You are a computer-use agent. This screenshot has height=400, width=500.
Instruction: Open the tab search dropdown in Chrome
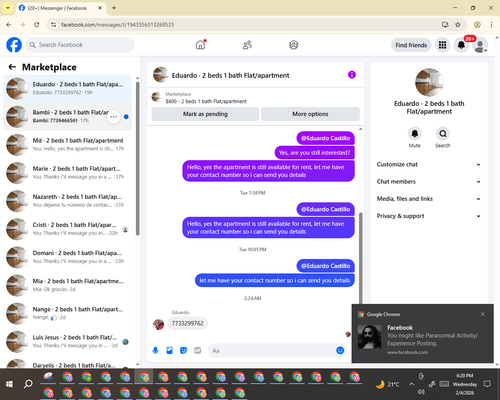pos(8,8)
